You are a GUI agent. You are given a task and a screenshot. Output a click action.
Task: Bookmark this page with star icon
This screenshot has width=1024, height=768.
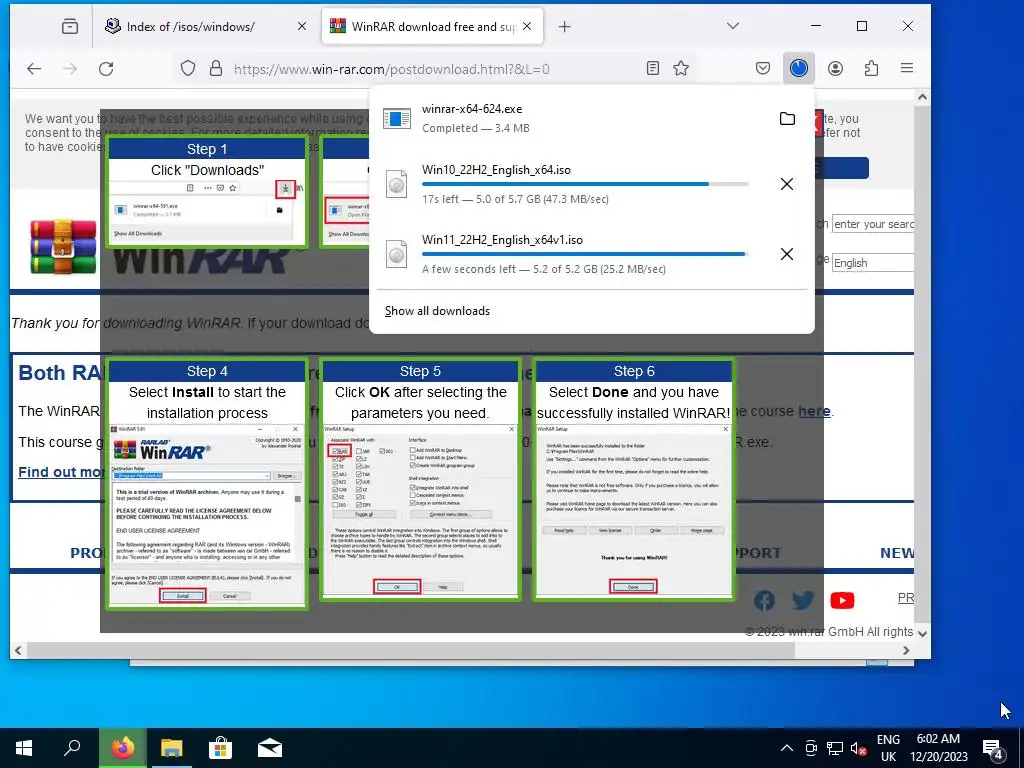click(681, 68)
